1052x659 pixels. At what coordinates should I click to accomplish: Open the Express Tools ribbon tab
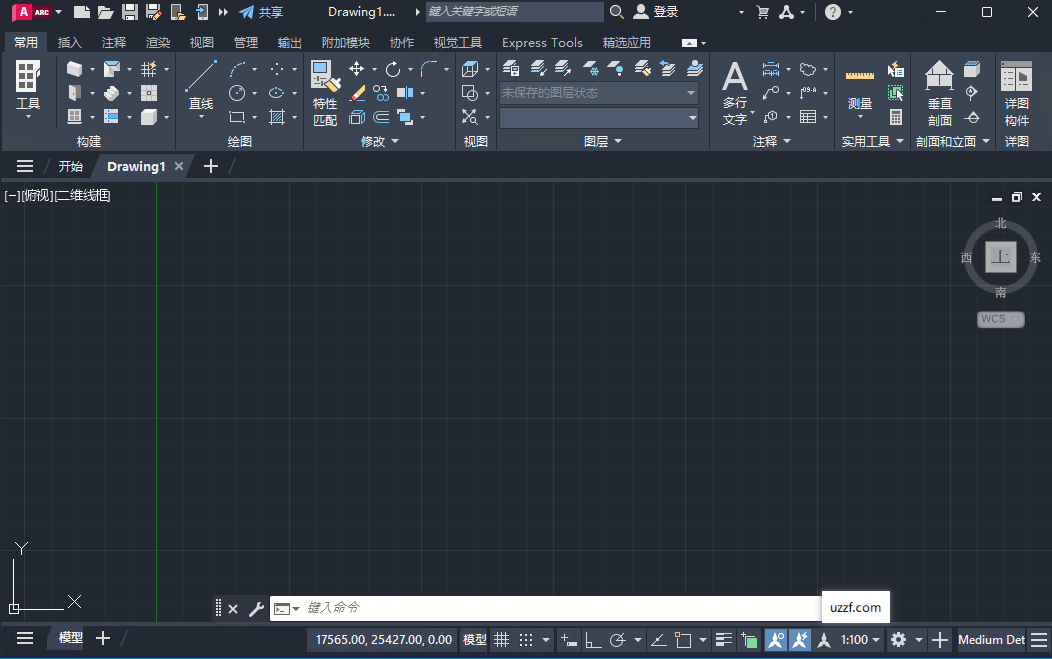tap(542, 42)
